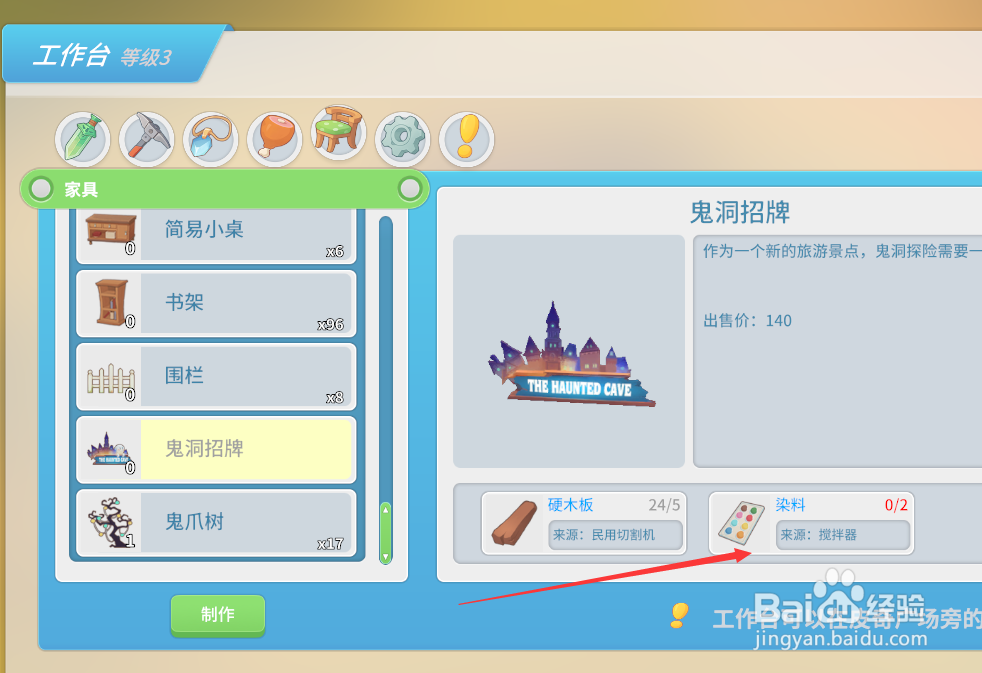
Task: Select the meat food category icon
Action: [274, 139]
